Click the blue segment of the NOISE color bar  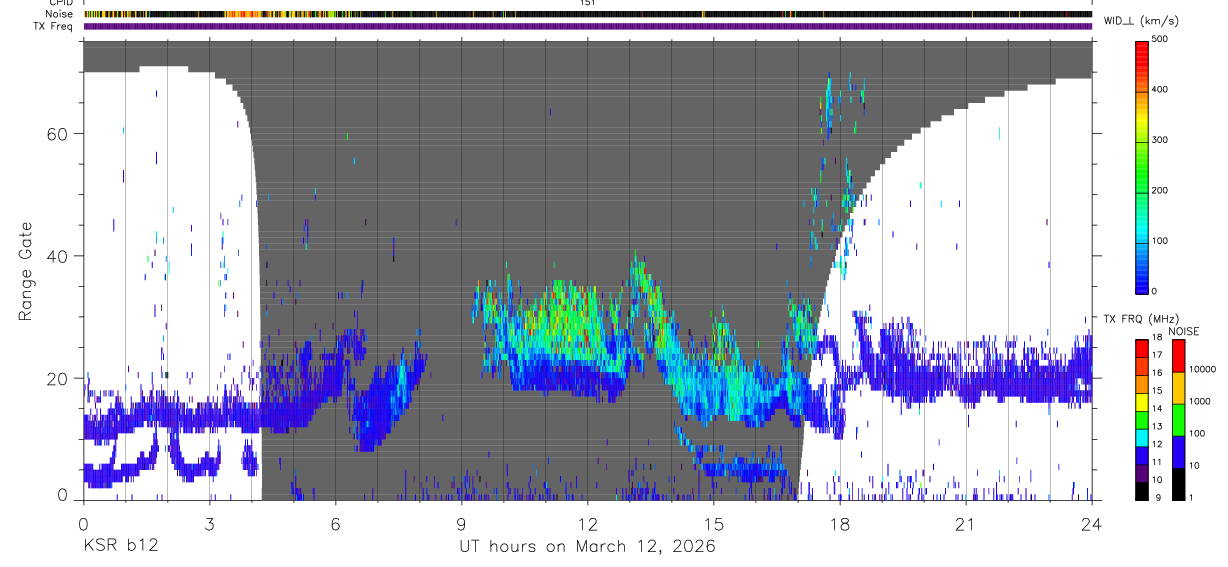click(x=1179, y=452)
